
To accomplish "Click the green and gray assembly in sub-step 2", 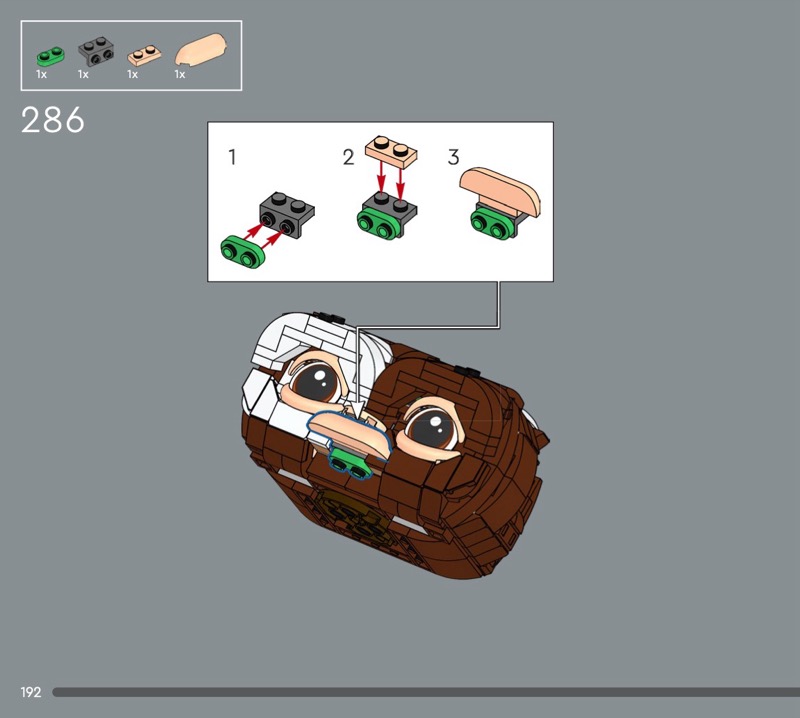I will (388, 215).
